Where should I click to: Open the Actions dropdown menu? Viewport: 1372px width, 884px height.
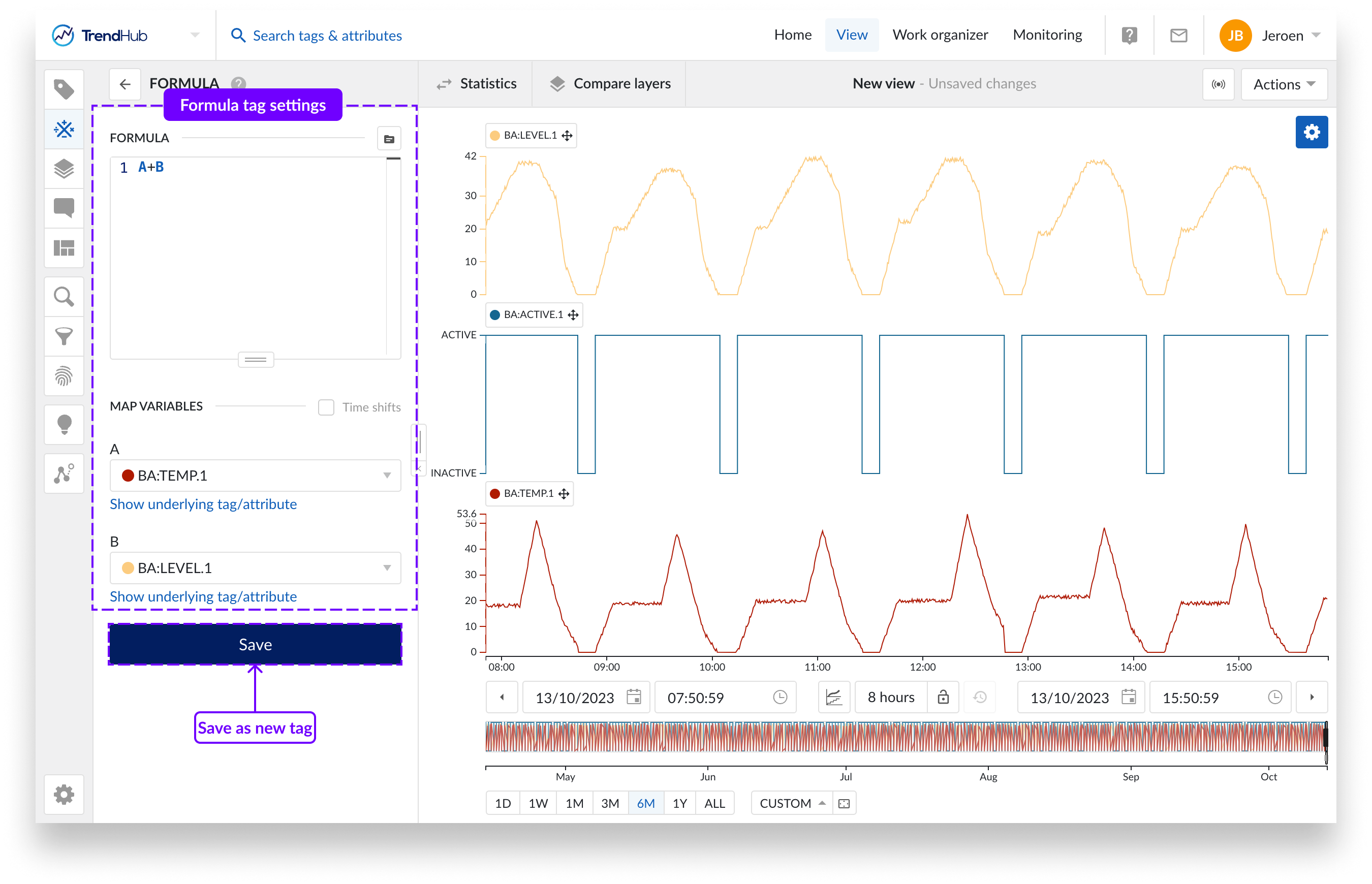1284,84
